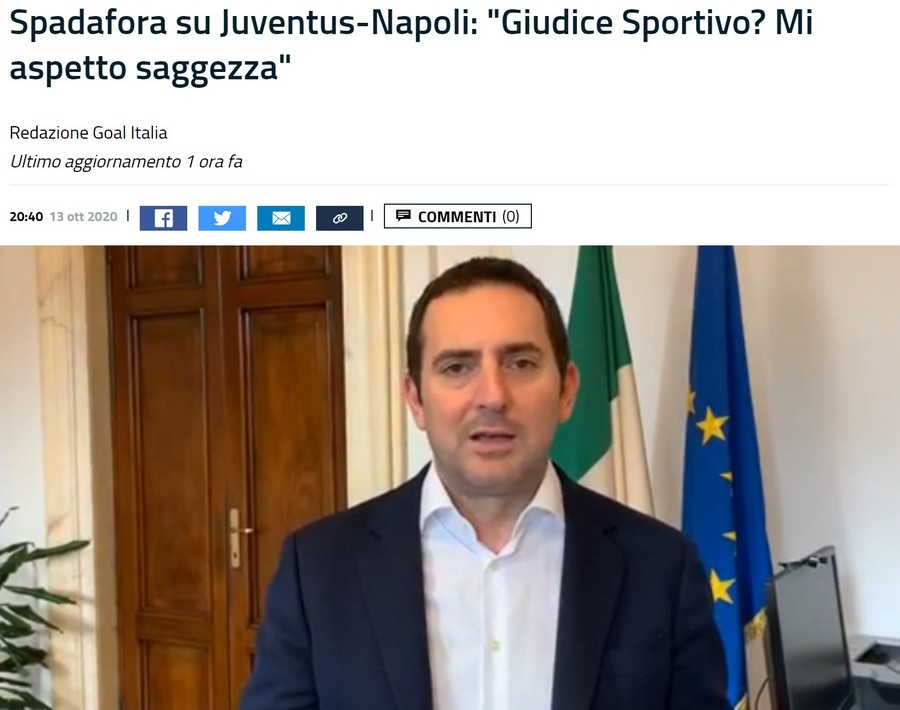Viewport: 900px width, 710px height.
Task: Click the 20:40 publication time
Action: (x=26, y=216)
